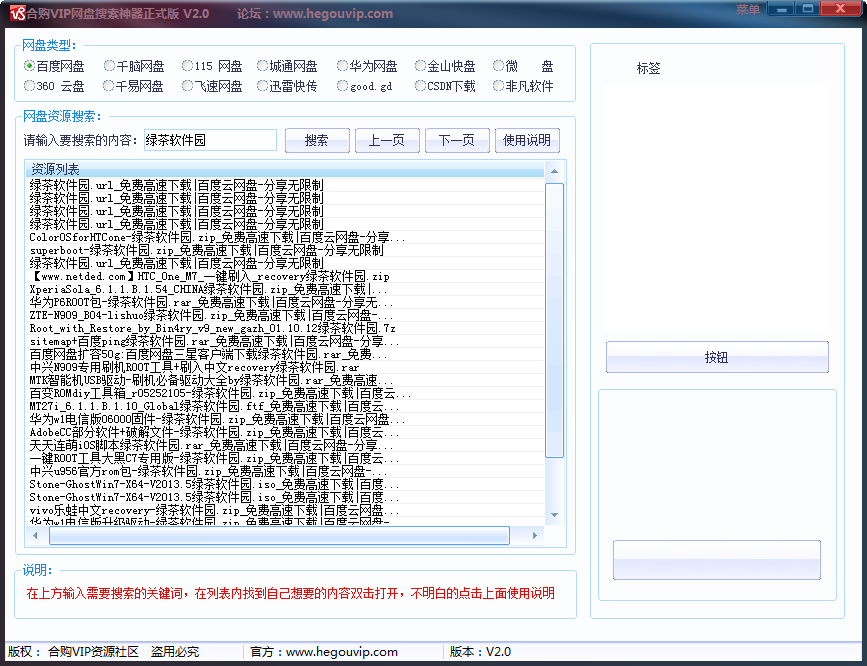Select the 百度网盘 radio option

point(54,66)
